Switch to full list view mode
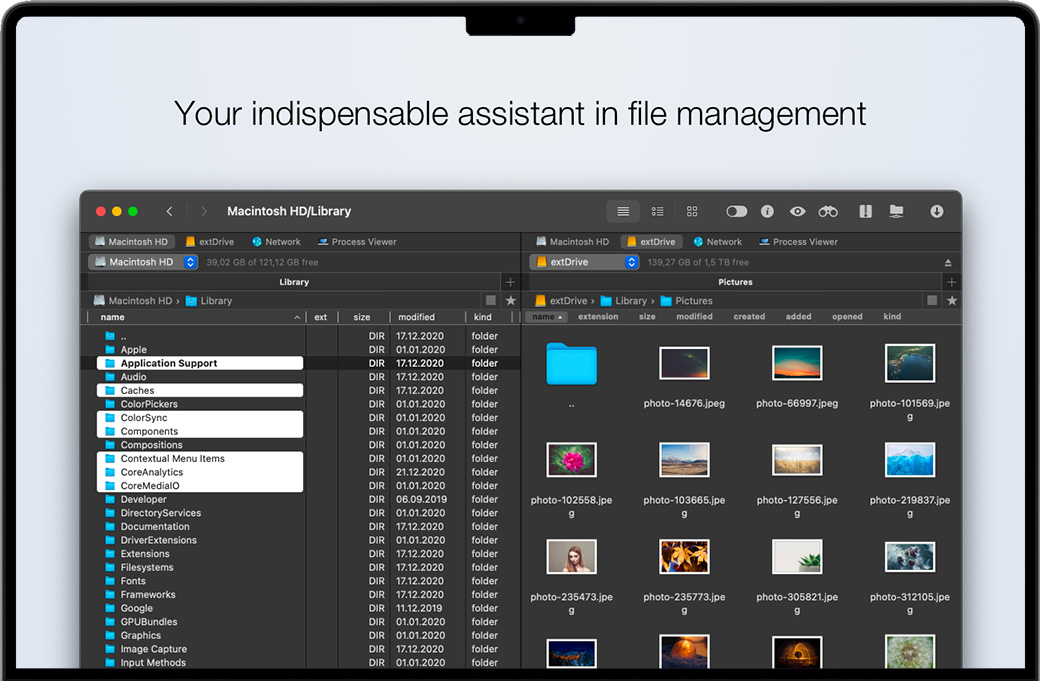Image resolution: width=1040 pixels, height=681 pixels. tap(623, 211)
